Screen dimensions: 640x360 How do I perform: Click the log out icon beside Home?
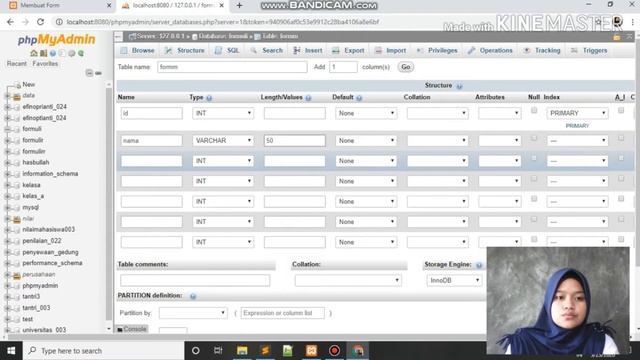(x=43, y=53)
